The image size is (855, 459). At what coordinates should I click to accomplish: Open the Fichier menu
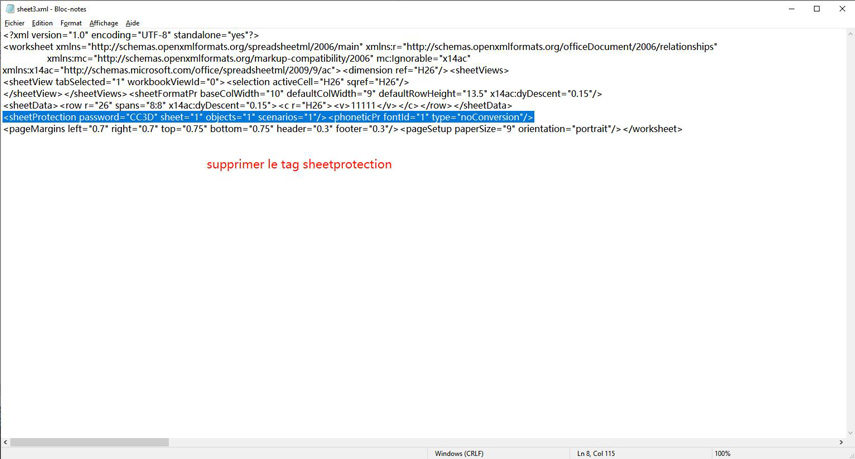point(14,22)
